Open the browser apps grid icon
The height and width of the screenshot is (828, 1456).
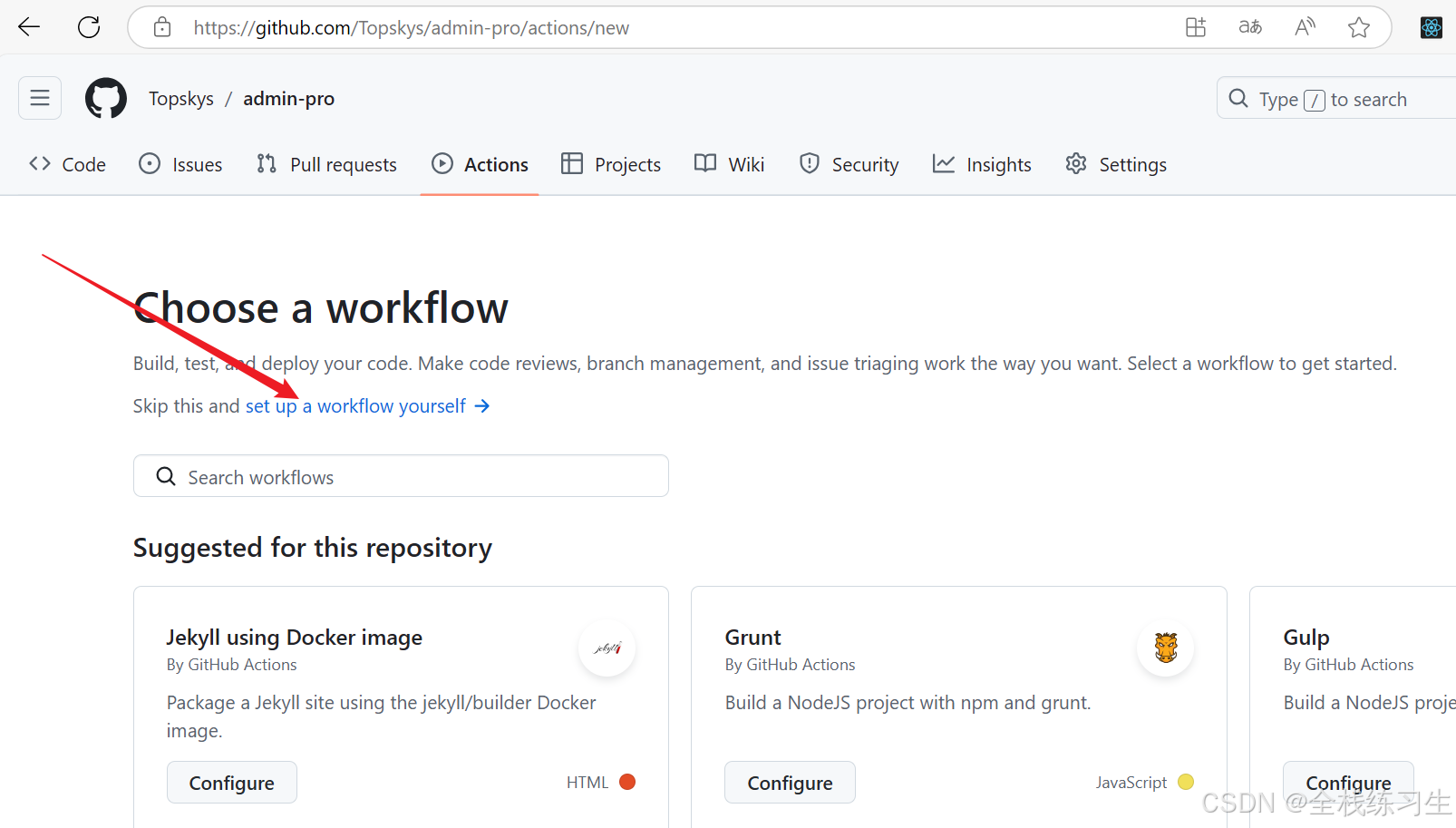(1196, 27)
